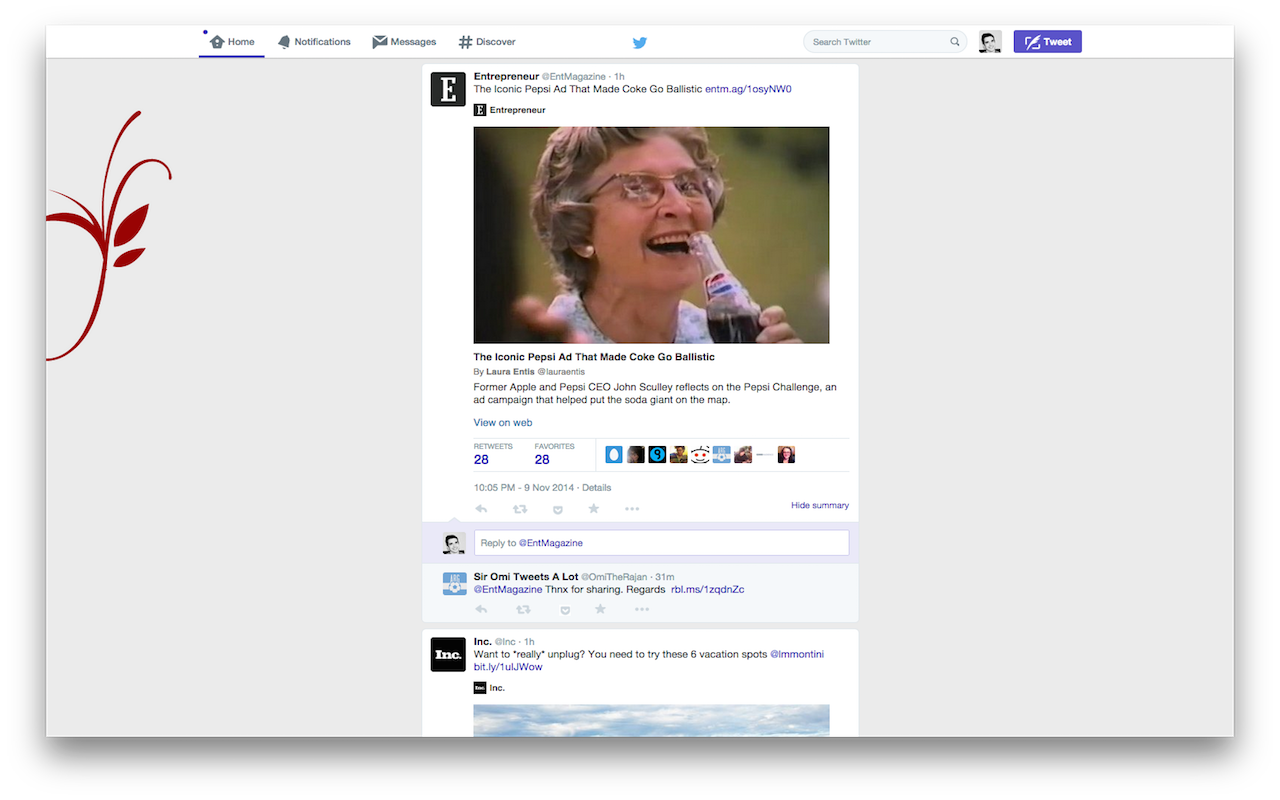The width and height of the screenshot is (1280, 800).
Task: Save Sir Omi's reply to Pocket
Action: (565, 609)
